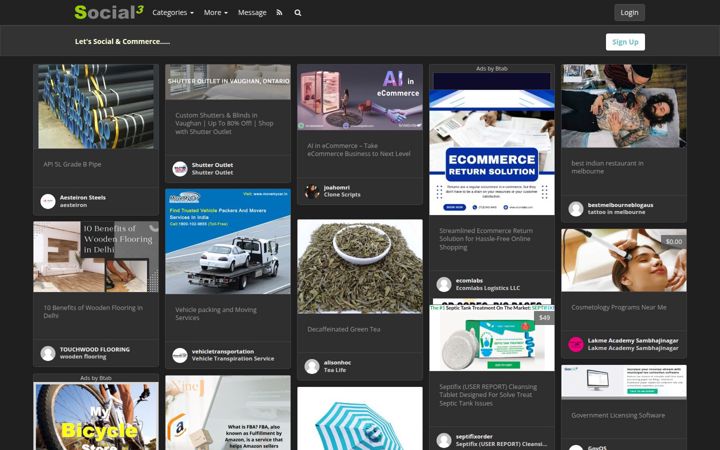Open the tattoo in melbourne board link
This screenshot has width=720, height=450.
(616, 212)
